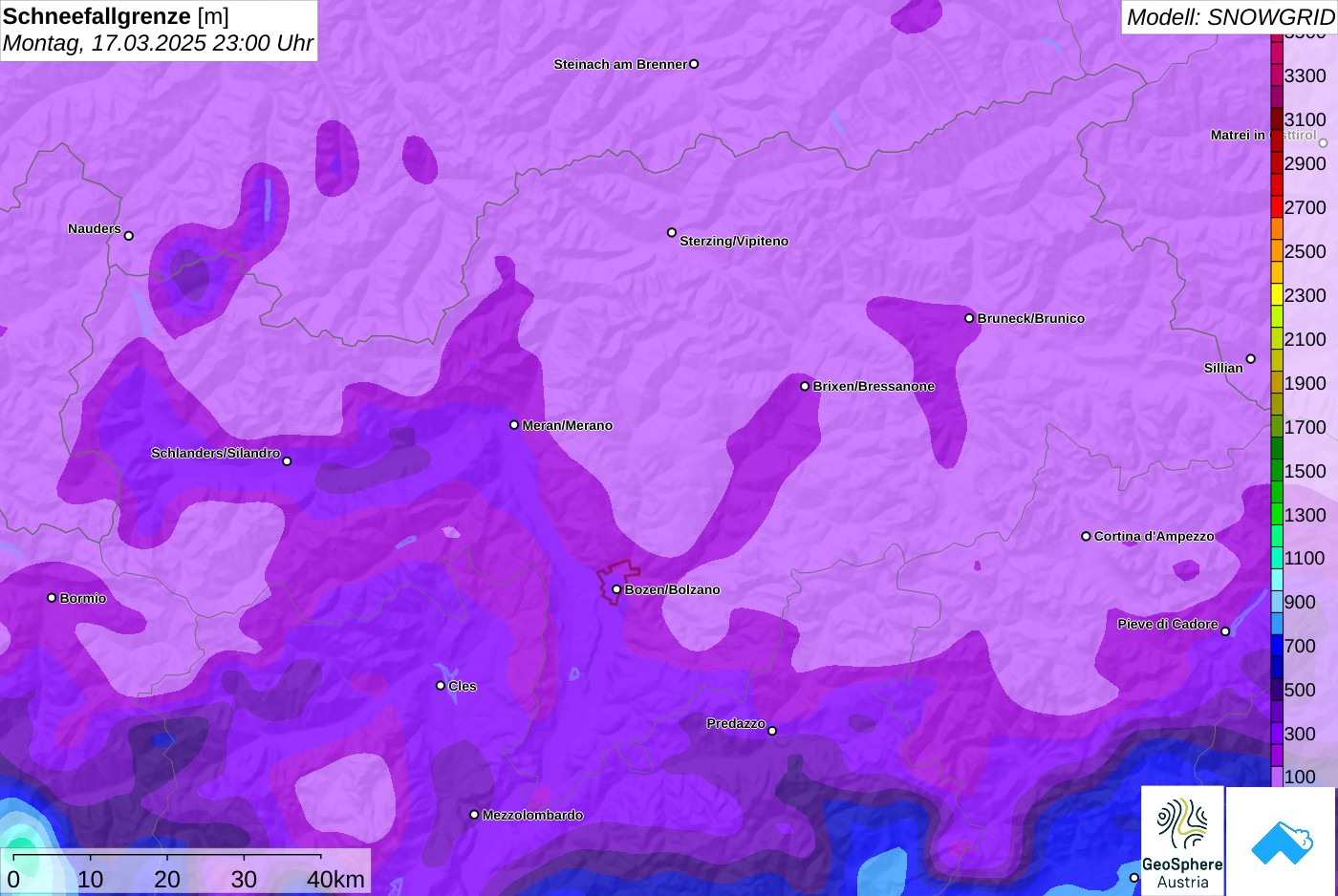The height and width of the screenshot is (896, 1338).
Task: Click the Matrei in Osttirol marker dot
Action: click(1324, 143)
